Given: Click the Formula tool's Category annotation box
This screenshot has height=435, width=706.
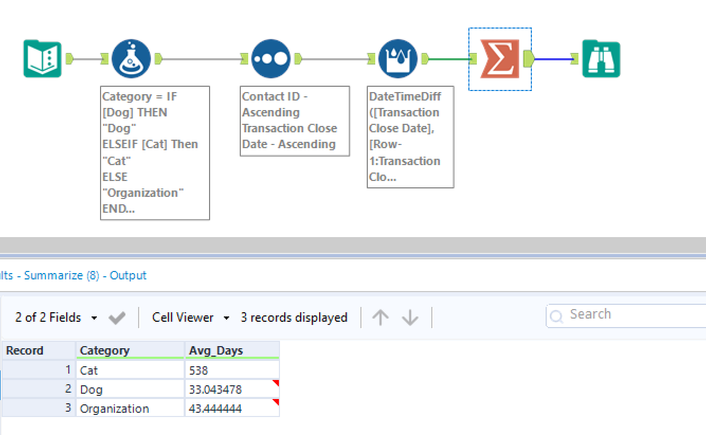Looking at the screenshot, I should (x=154, y=152).
